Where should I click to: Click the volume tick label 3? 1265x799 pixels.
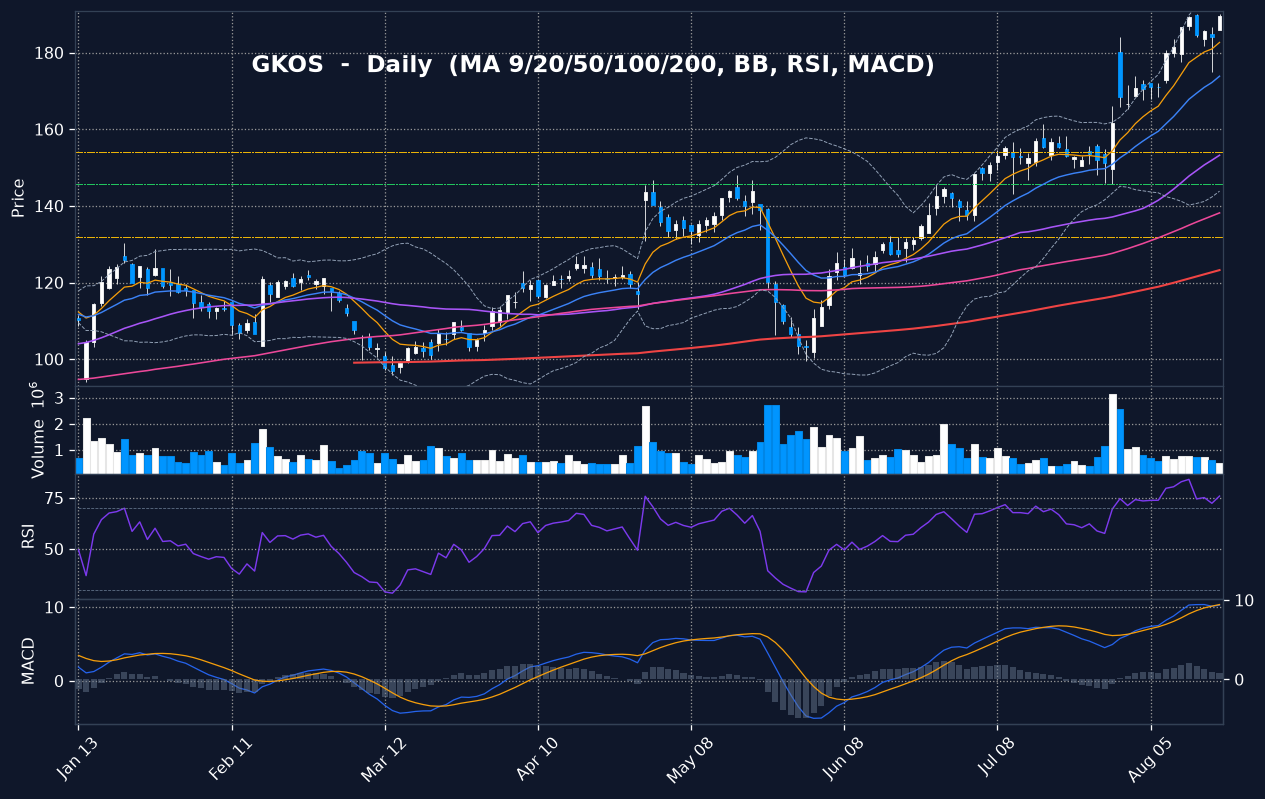pyautogui.click(x=60, y=399)
